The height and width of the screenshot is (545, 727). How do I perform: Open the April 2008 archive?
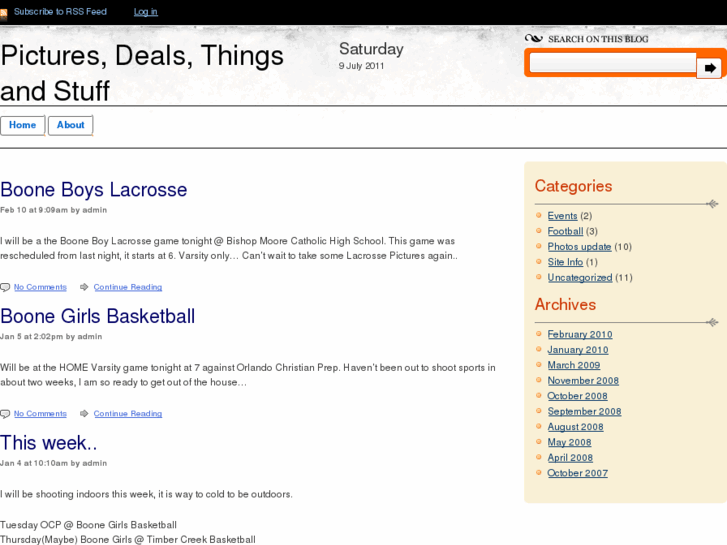570,458
